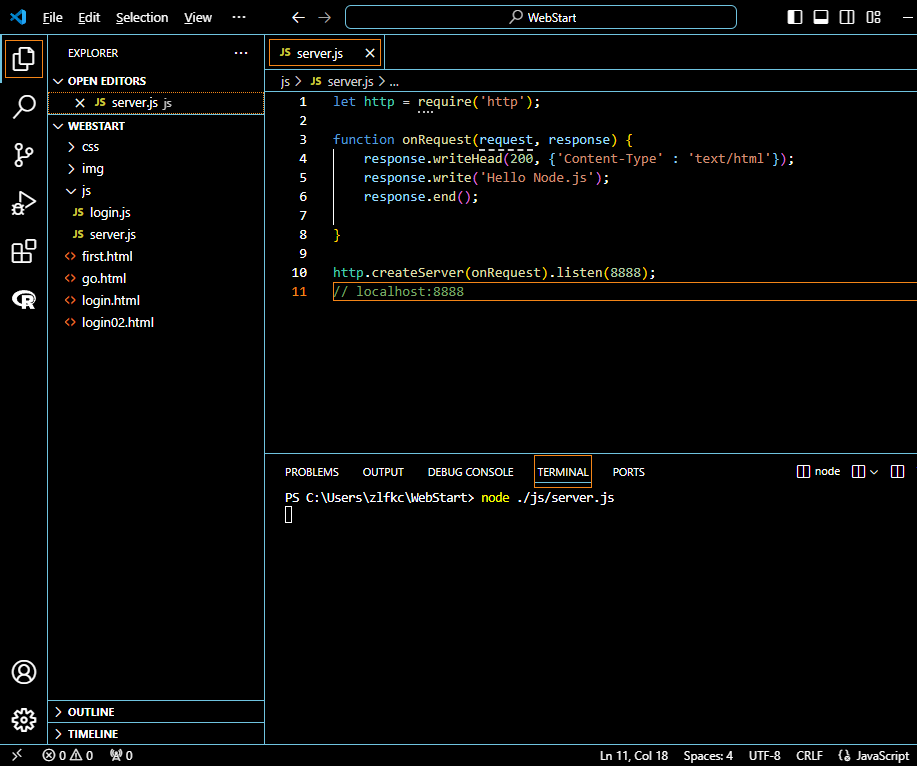Change file encoding UTF-8
The width and height of the screenshot is (917, 766).
pyautogui.click(x=764, y=755)
